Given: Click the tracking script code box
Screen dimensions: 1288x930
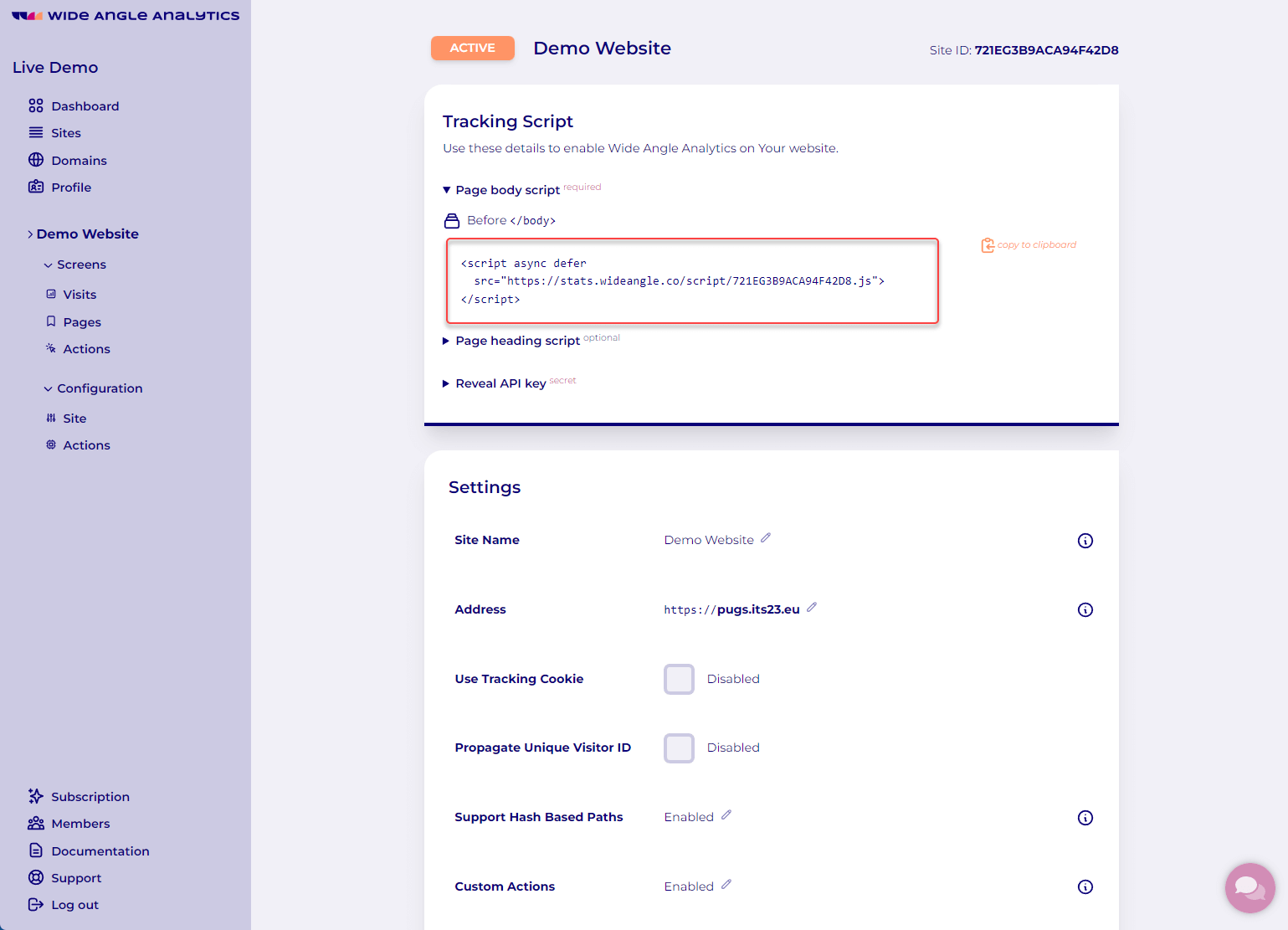Looking at the screenshot, I should point(692,281).
